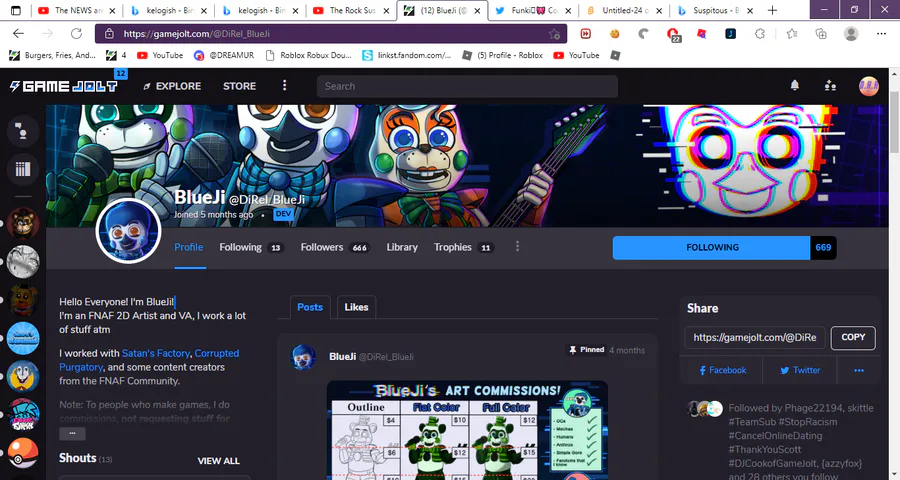Open the Friday Night Funkin community icon
Image resolution: width=900 pixels, height=480 pixels.
[x=23, y=415]
